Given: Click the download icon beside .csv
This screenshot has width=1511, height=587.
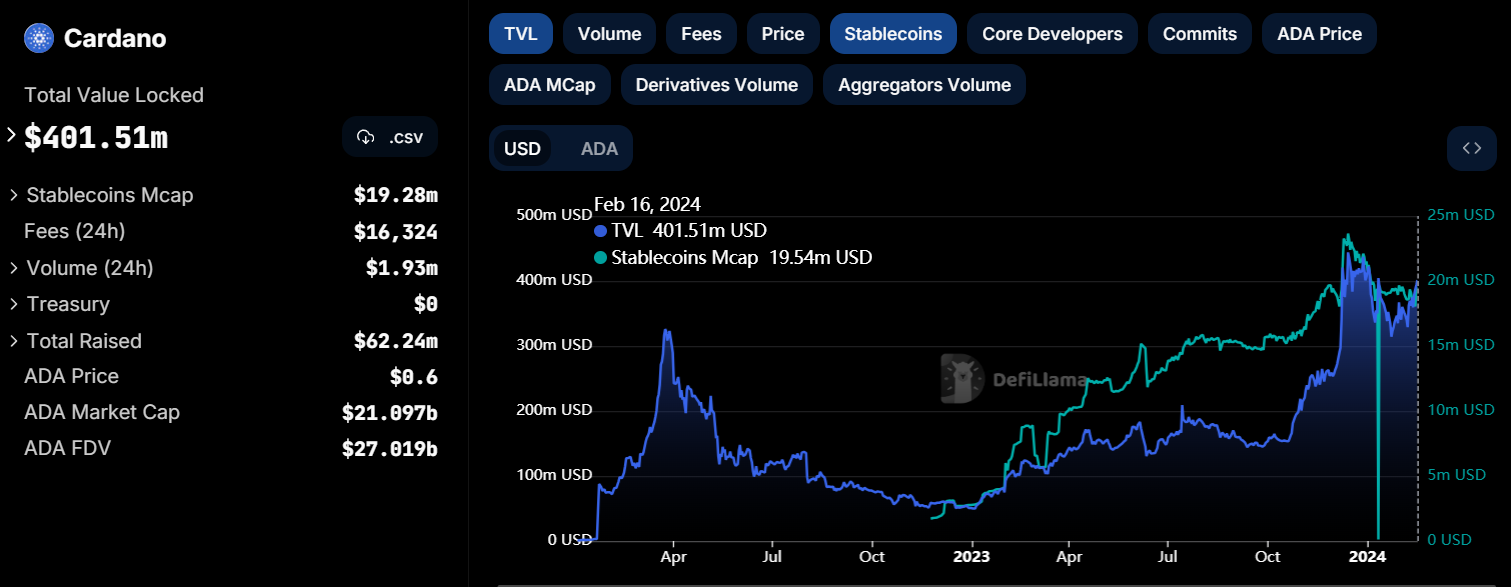Looking at the screenshot, I should (x=365, y=137).
